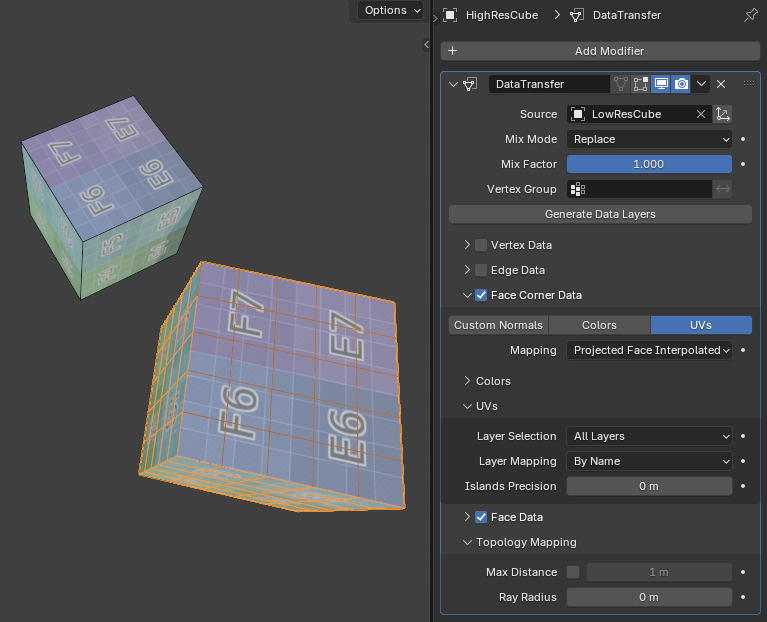Remove the DataTransfer modifier
Screen dimensions: 767x622
coord(721,84)
